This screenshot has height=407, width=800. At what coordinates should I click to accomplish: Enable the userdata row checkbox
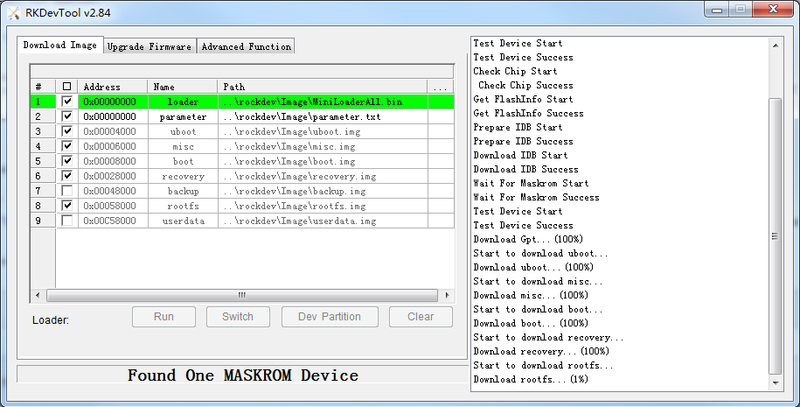click(x=67, y=221)
